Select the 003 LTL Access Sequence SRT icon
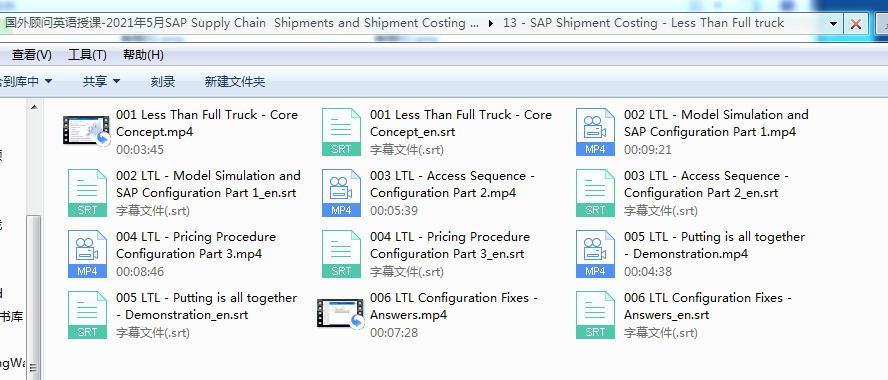The height and width of the screenshot is (380, 888). tap(595, 193)
